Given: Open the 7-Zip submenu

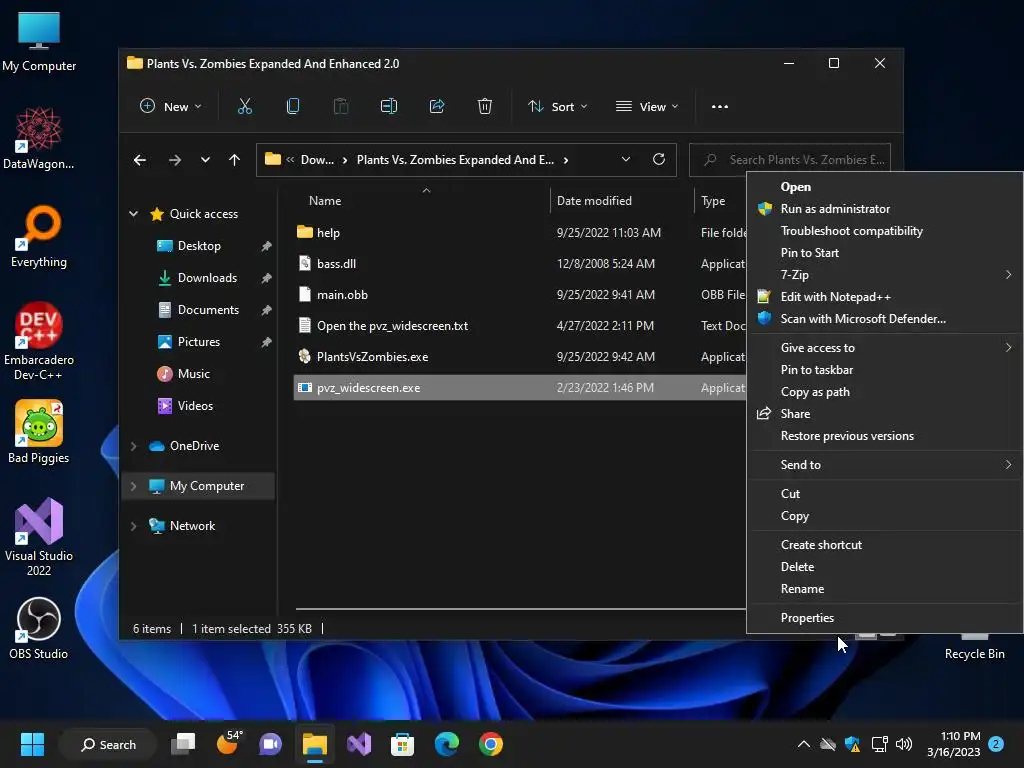Looking at the screenshot, I should click(885, 275).
